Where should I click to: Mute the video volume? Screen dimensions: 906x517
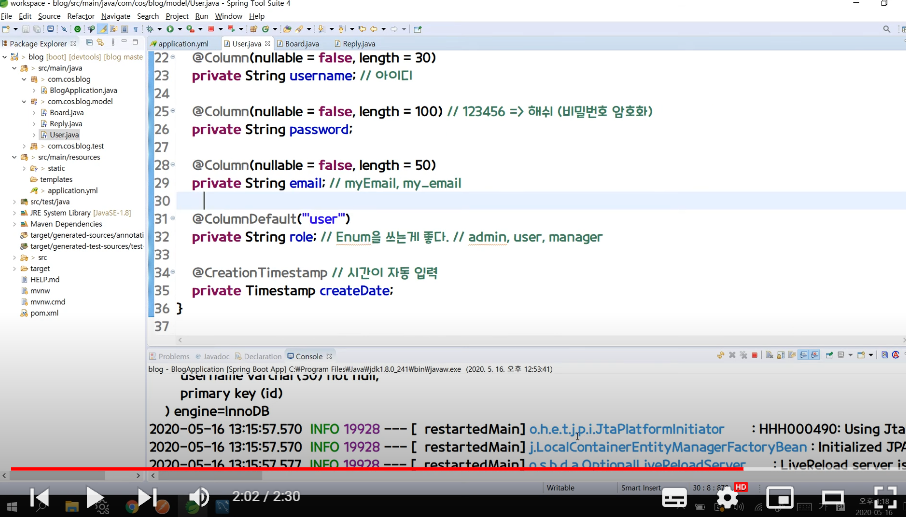point(199,497)
